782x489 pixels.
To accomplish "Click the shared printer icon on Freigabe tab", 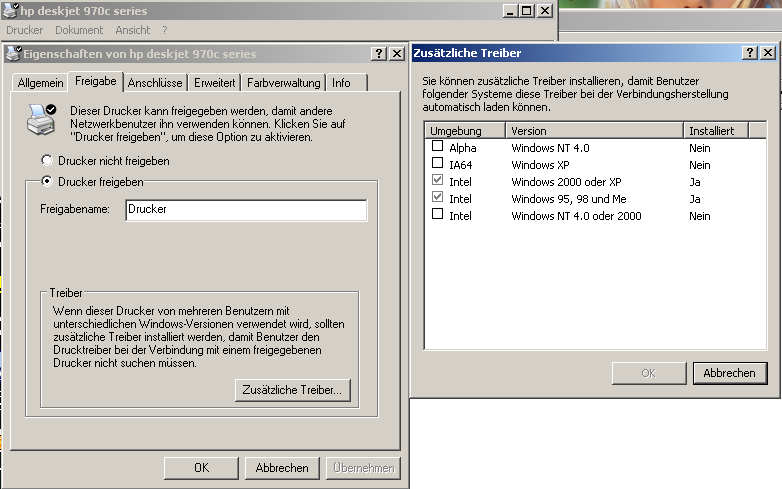I will point(41,119).
